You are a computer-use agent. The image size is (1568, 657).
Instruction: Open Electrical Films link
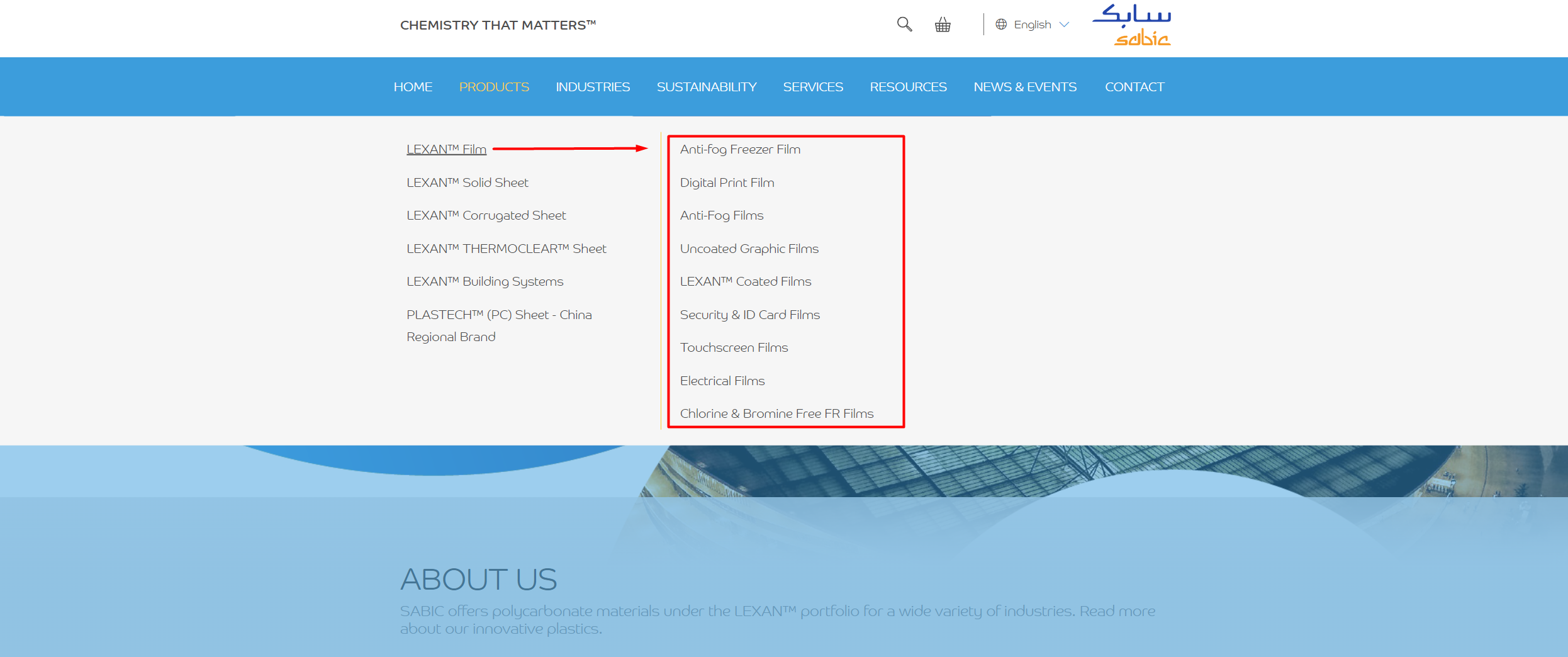[722, 381]
